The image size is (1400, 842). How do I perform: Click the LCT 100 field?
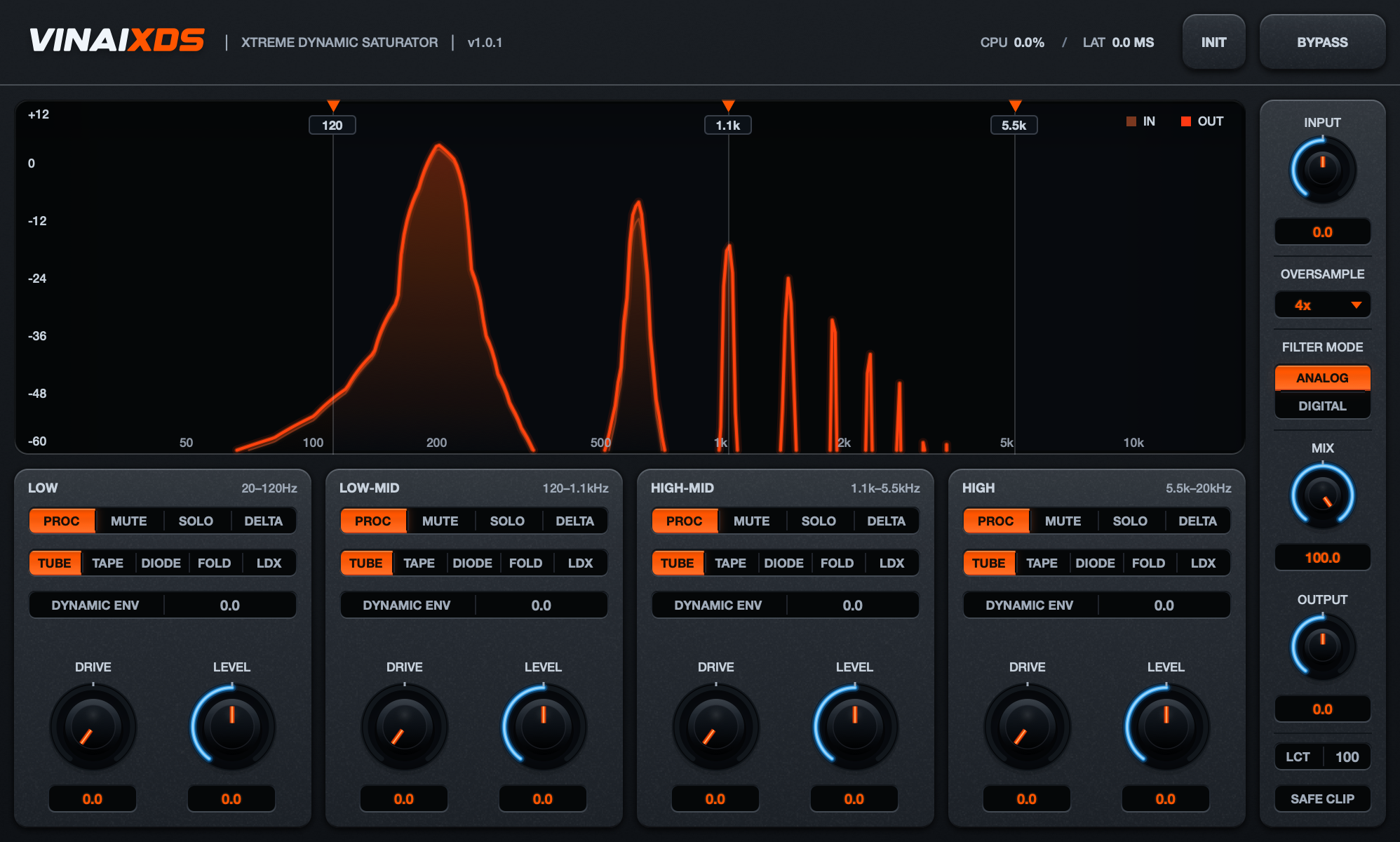point(1323,756)
